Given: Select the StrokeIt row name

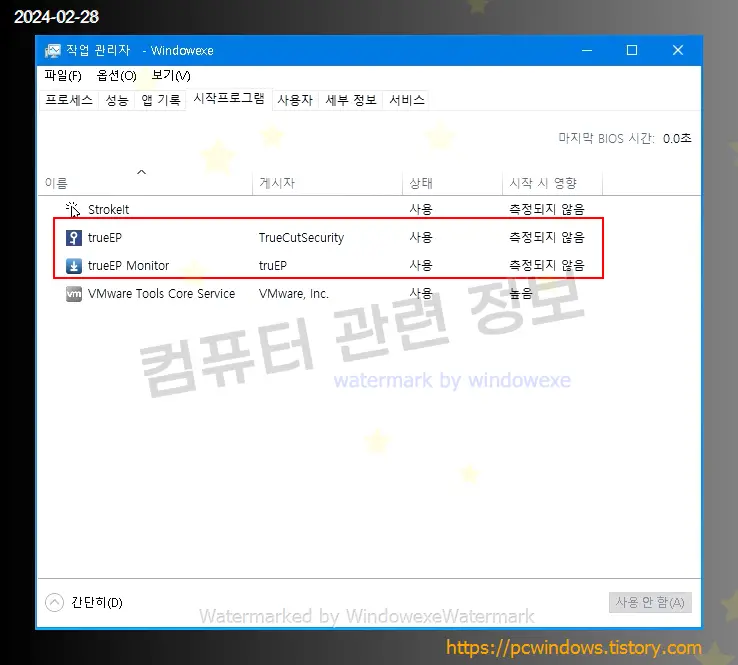Looking at the screenshot, I should 109,209.
